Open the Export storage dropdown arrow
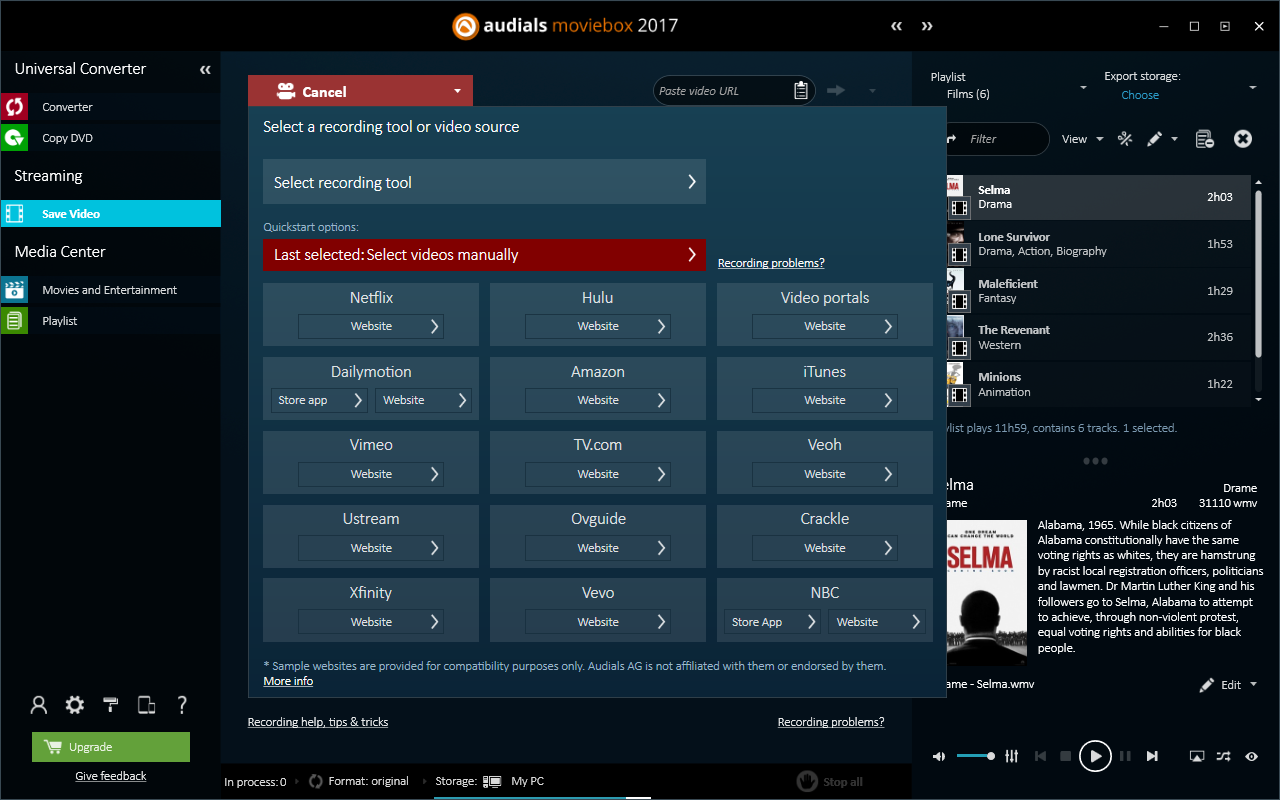1280x800 pixels. 1252,88
